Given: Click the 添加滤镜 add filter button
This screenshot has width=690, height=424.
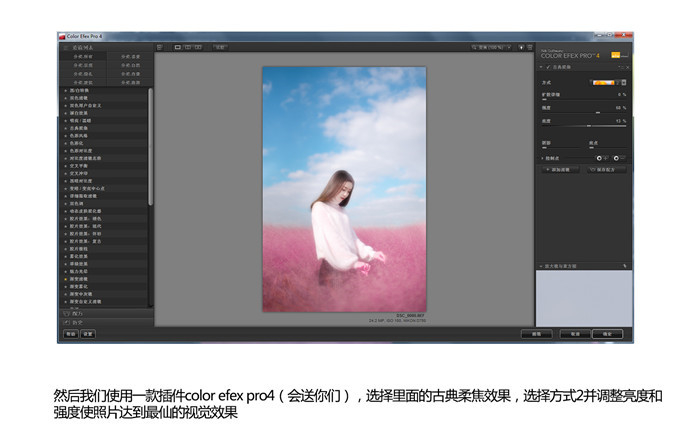Looking at the screenshot, I should [560, 169].
